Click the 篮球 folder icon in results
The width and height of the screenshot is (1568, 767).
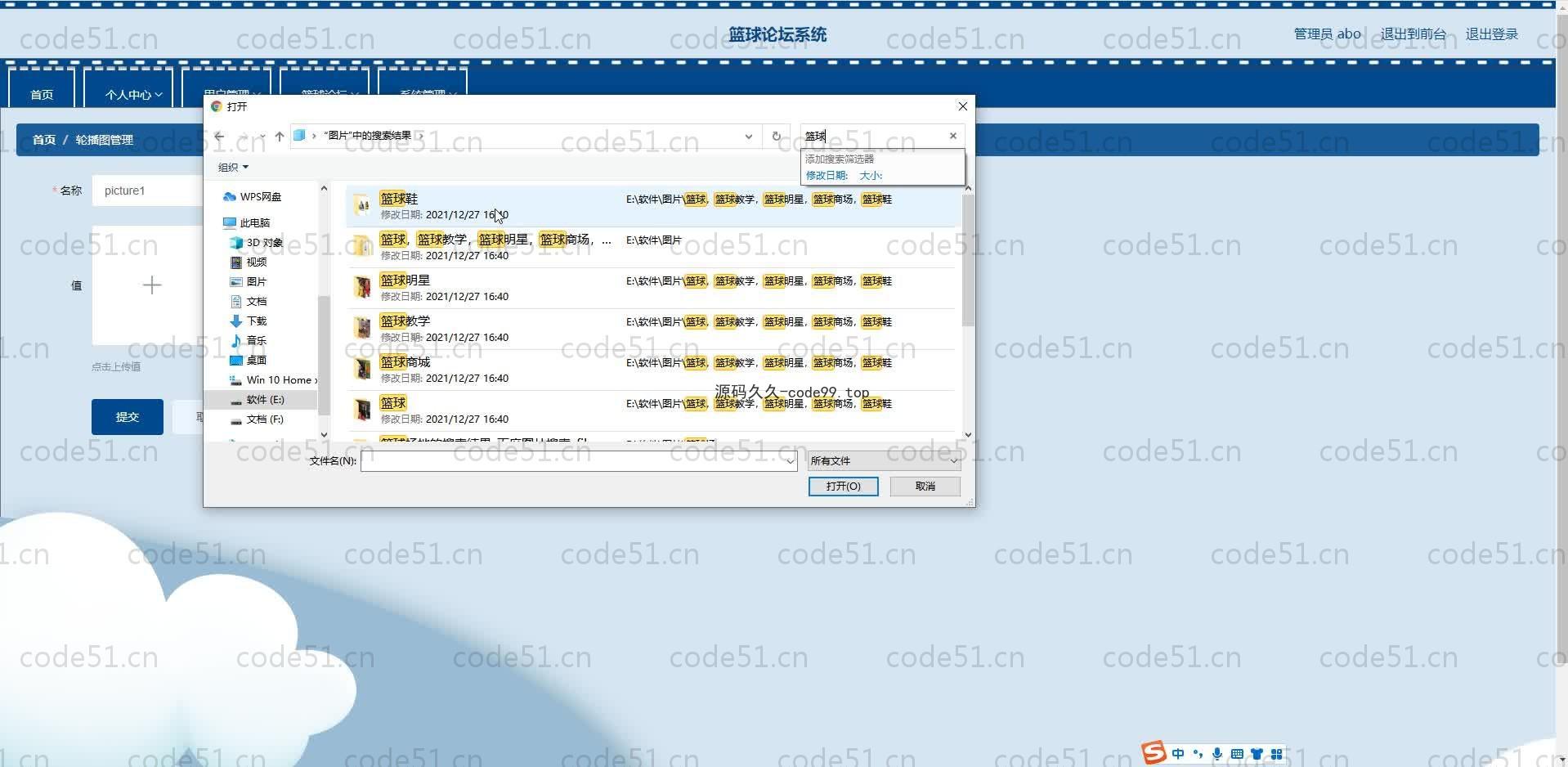point(362,410)
